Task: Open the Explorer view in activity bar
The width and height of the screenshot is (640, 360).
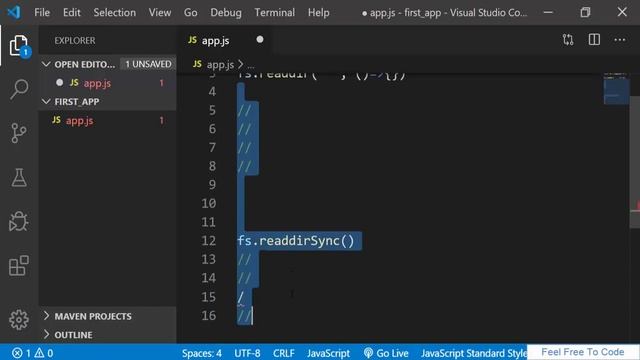Action: pyautogui.click(x=19, y=46)
